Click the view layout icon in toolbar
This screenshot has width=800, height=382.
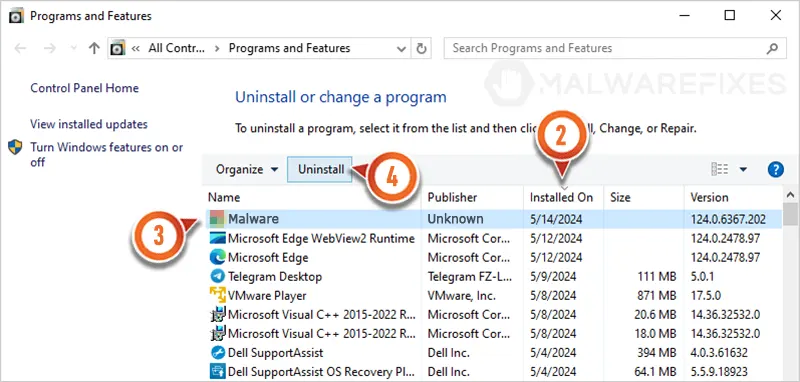coord(719,169)
